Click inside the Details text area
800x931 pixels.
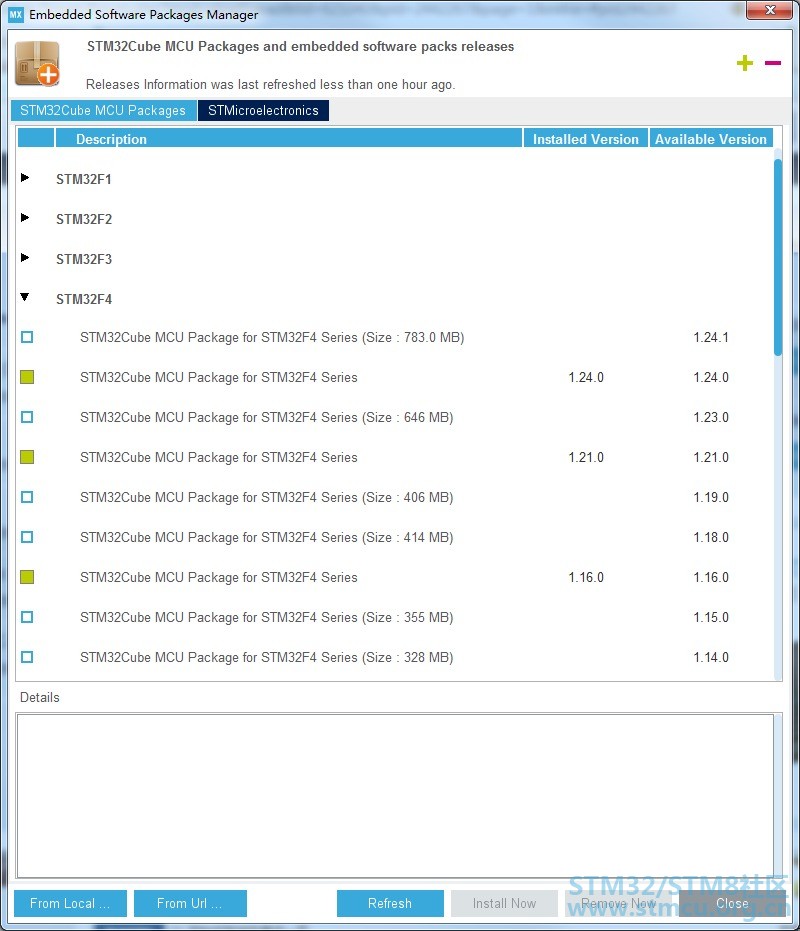tap(396, 796)
